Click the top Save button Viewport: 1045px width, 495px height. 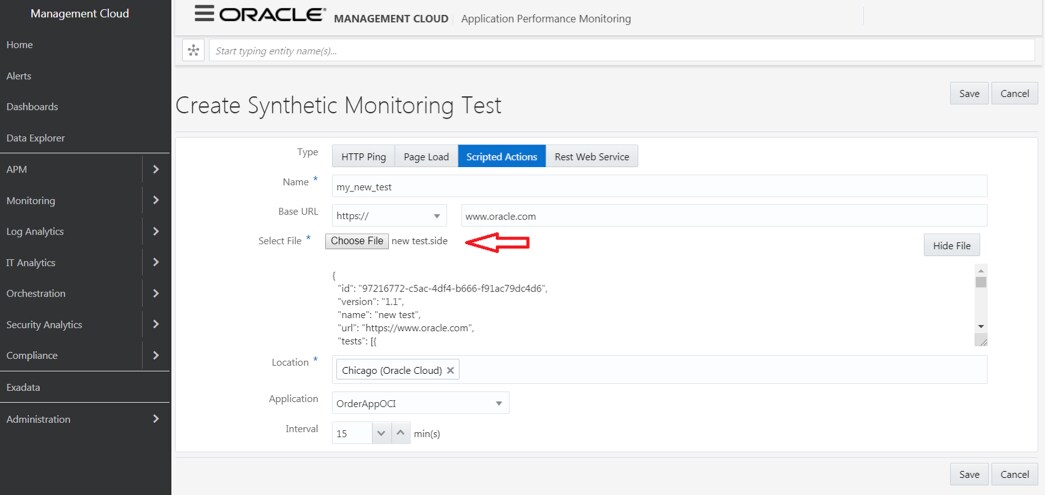tap(969, 93)
